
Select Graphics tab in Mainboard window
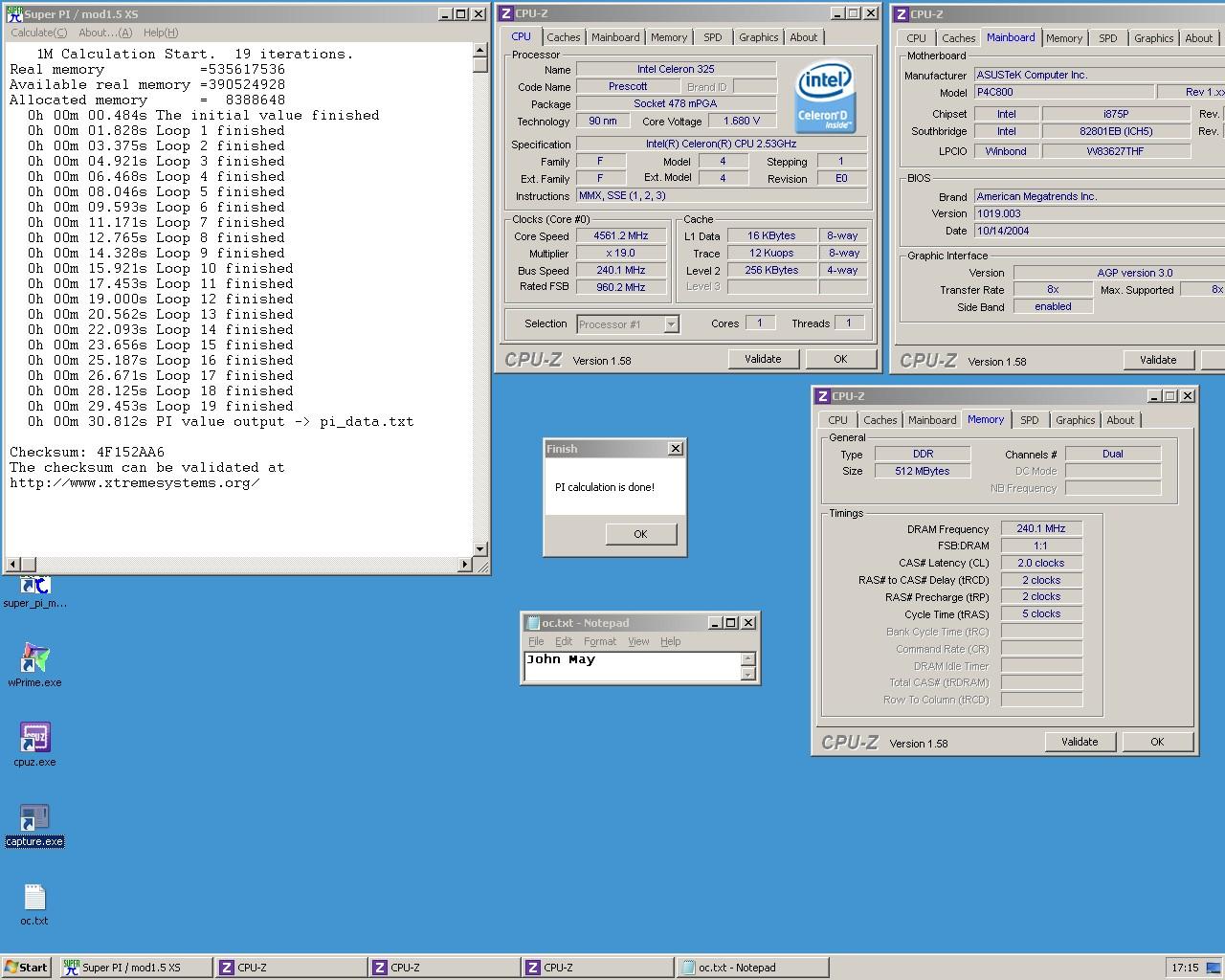[1153, 38]
